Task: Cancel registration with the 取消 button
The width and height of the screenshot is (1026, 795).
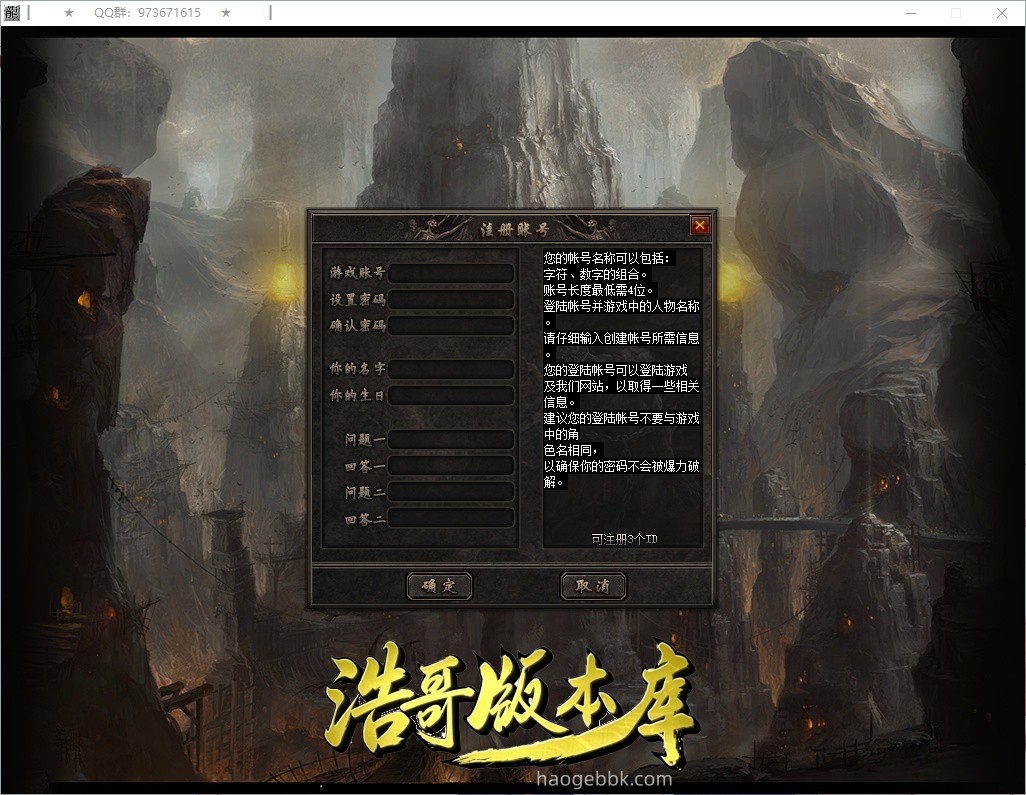Action: tap(593, 586)
